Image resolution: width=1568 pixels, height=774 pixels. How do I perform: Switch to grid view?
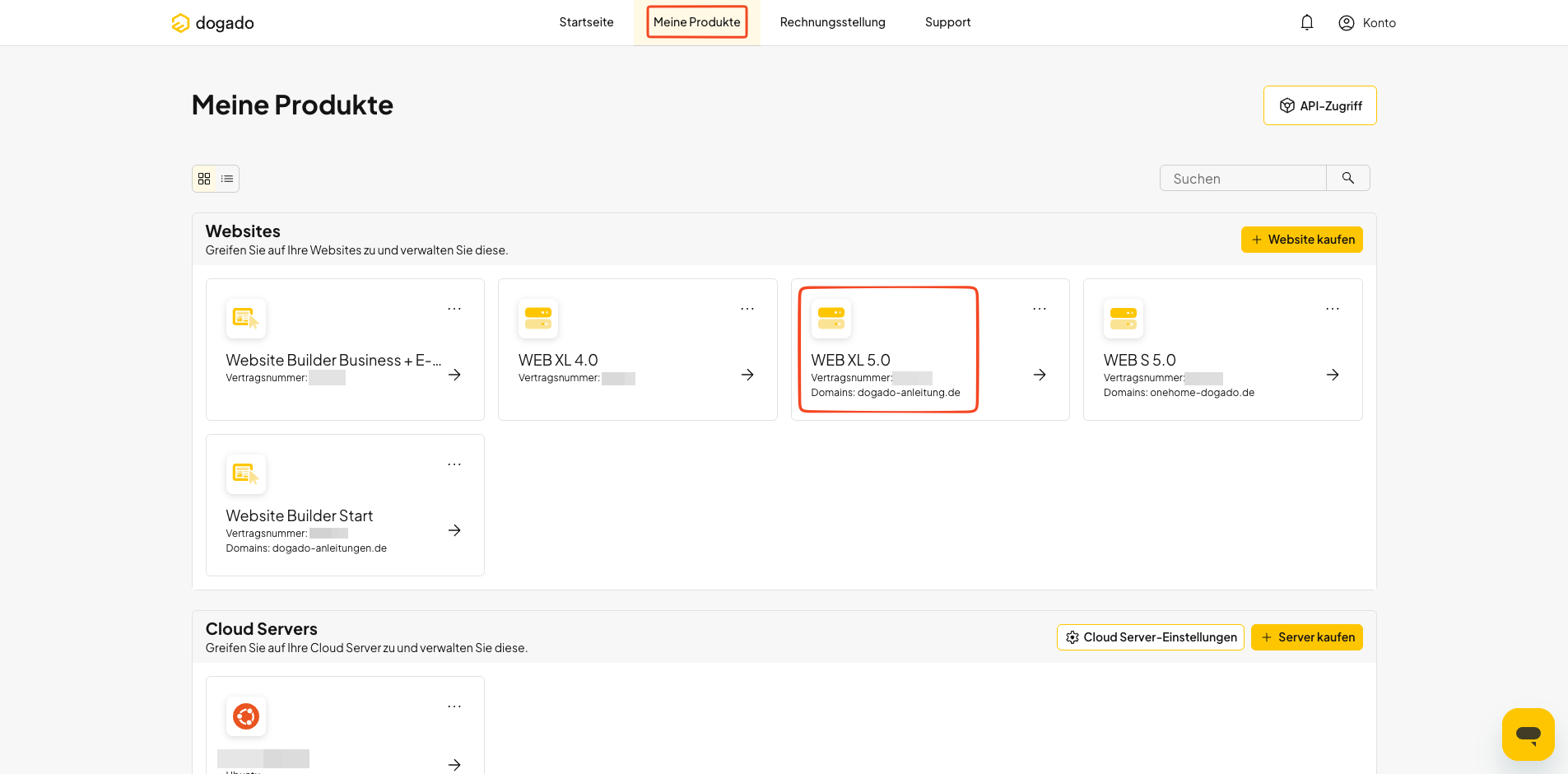[204, 179]
